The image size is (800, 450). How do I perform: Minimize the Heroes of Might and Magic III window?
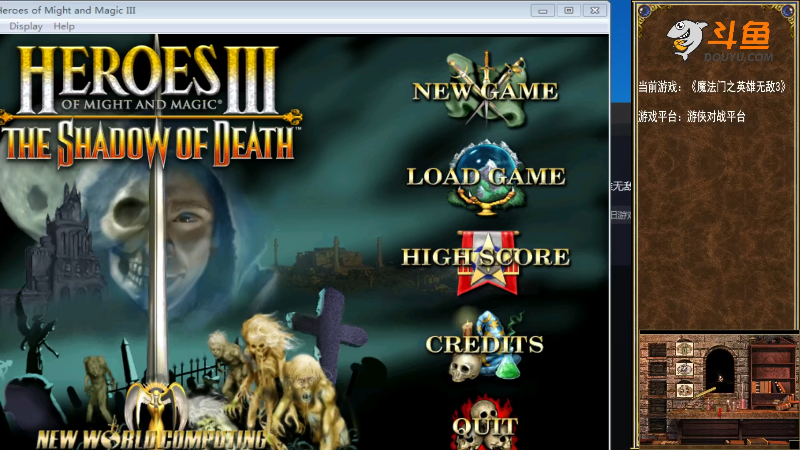542,10
